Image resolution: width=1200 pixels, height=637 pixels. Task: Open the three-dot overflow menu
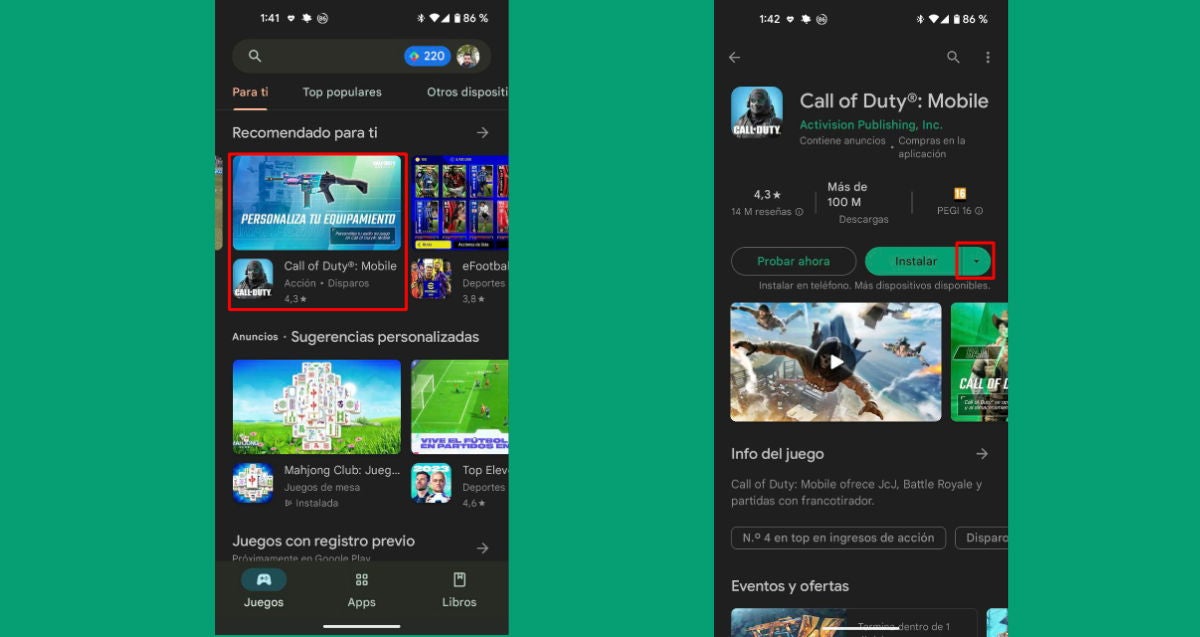[987, 58]
